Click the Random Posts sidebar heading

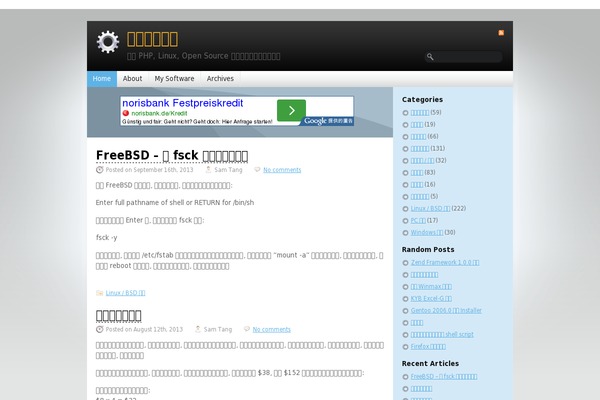[428, 250]
